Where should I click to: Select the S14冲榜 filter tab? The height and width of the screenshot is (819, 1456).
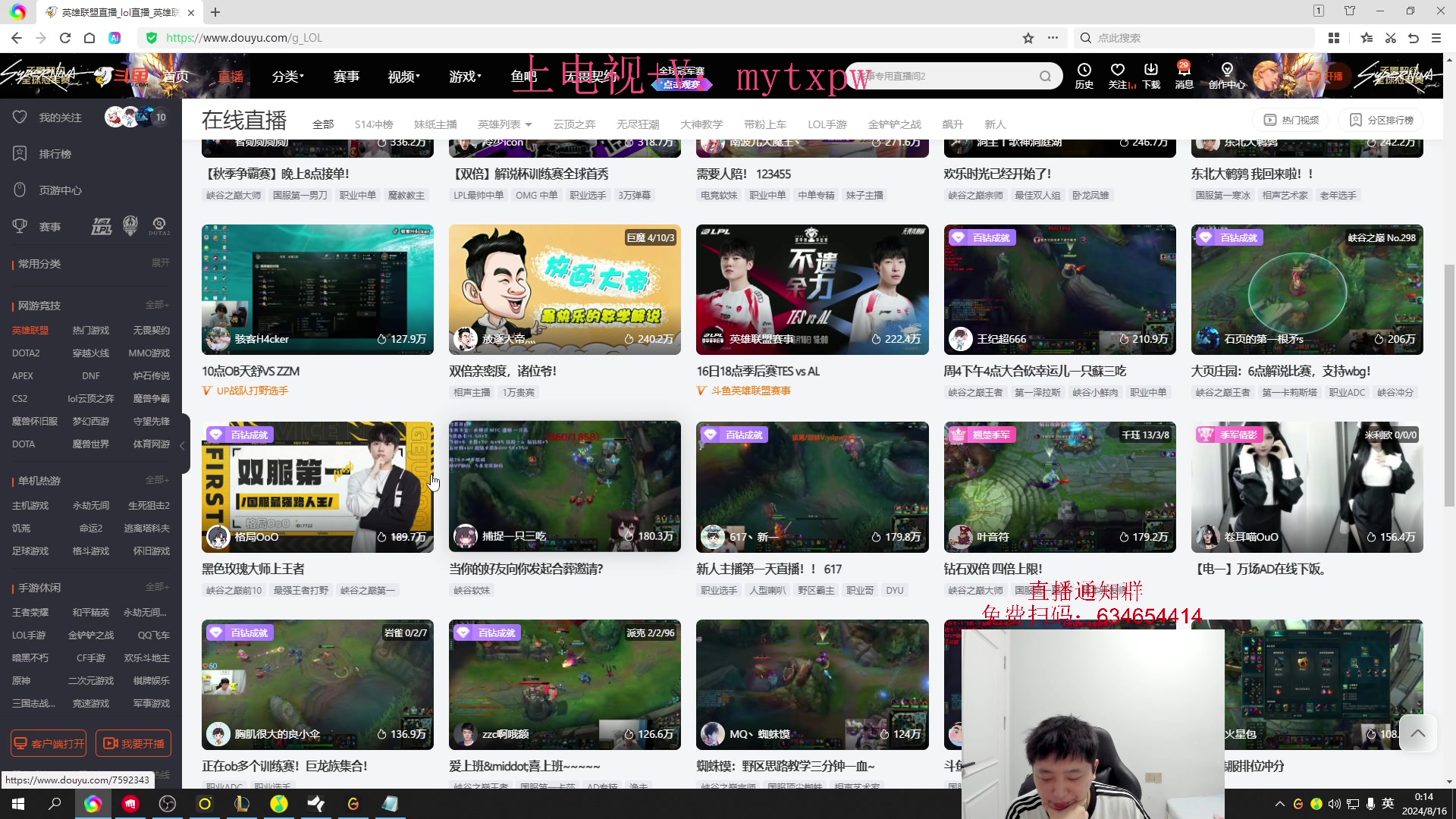click(374, 124)
